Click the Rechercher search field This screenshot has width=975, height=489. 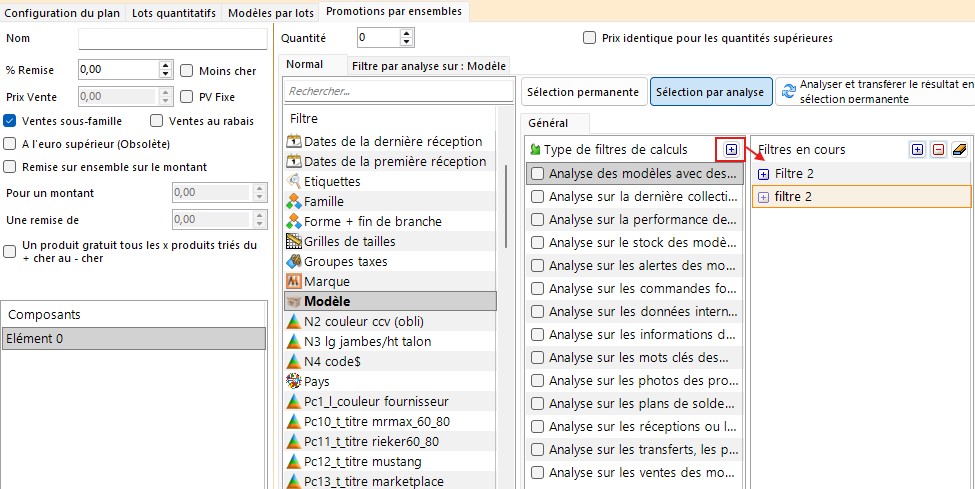pos(399,91)
